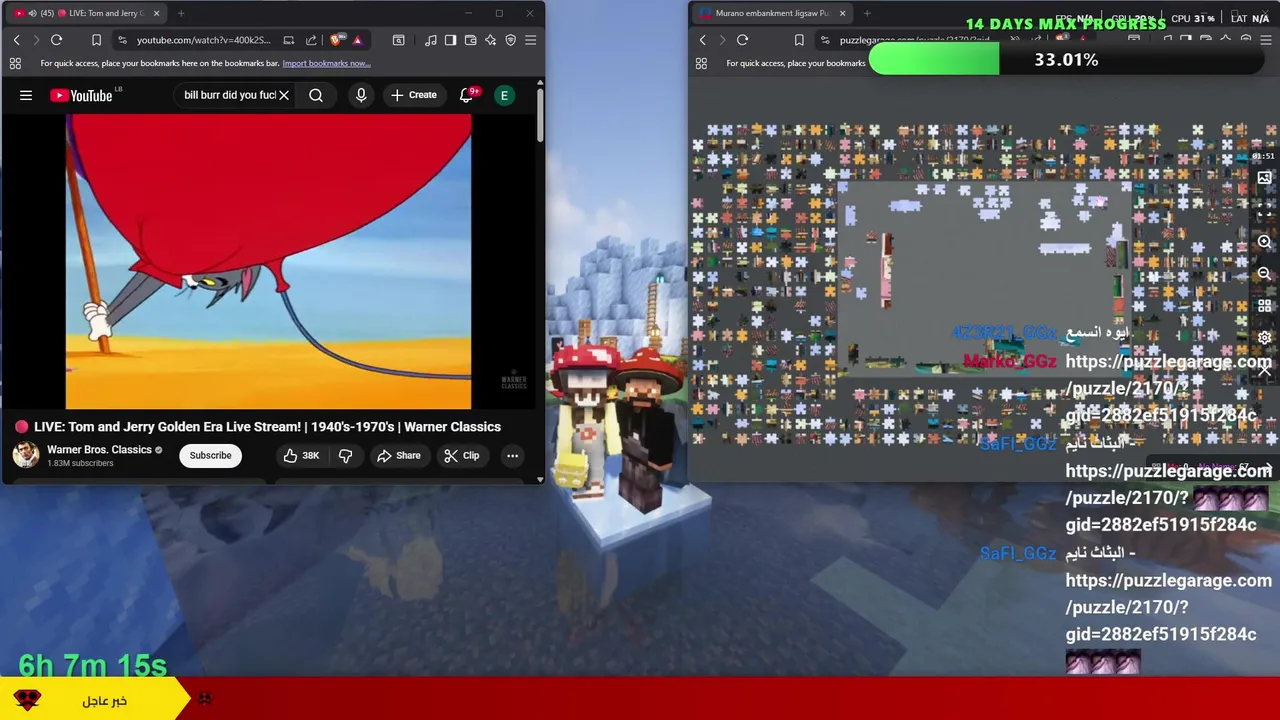Open YouTube notifications bell

466,95
